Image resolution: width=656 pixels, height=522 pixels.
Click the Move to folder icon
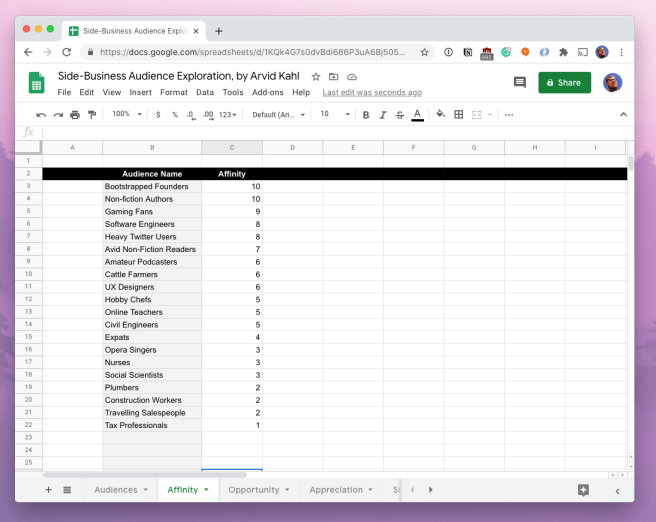point(333,77)
